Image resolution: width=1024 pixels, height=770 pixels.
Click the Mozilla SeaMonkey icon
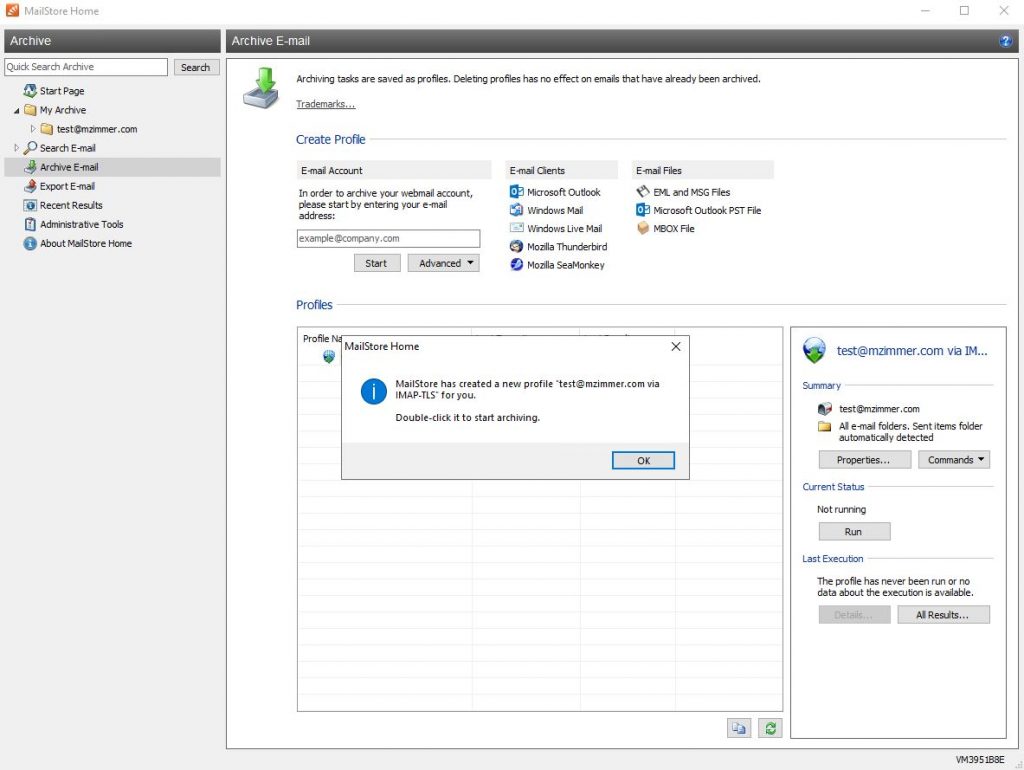coord(516,265)
